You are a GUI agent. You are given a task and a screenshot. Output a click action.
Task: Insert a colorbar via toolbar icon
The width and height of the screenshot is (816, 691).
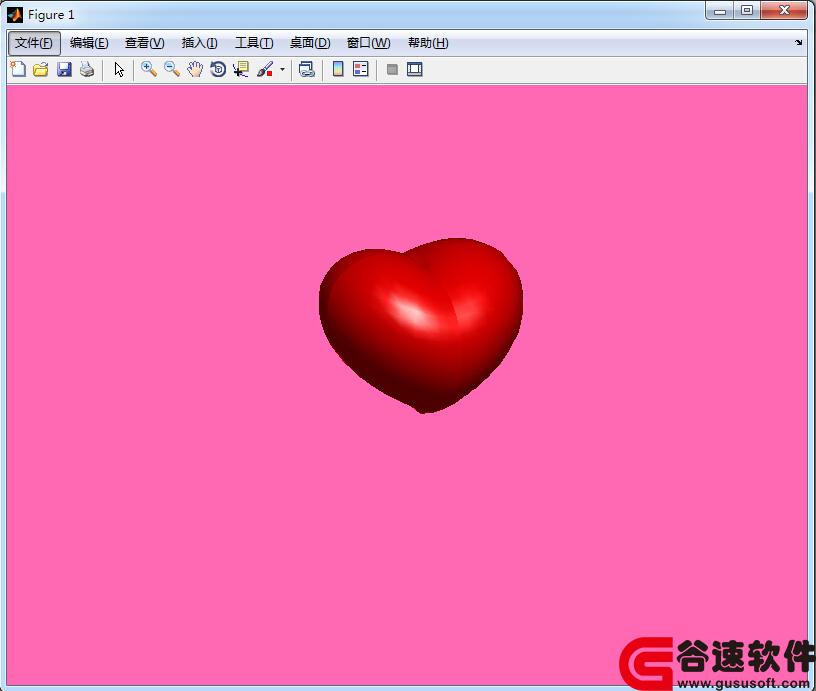pyautogui.click(x=338, y=69)
